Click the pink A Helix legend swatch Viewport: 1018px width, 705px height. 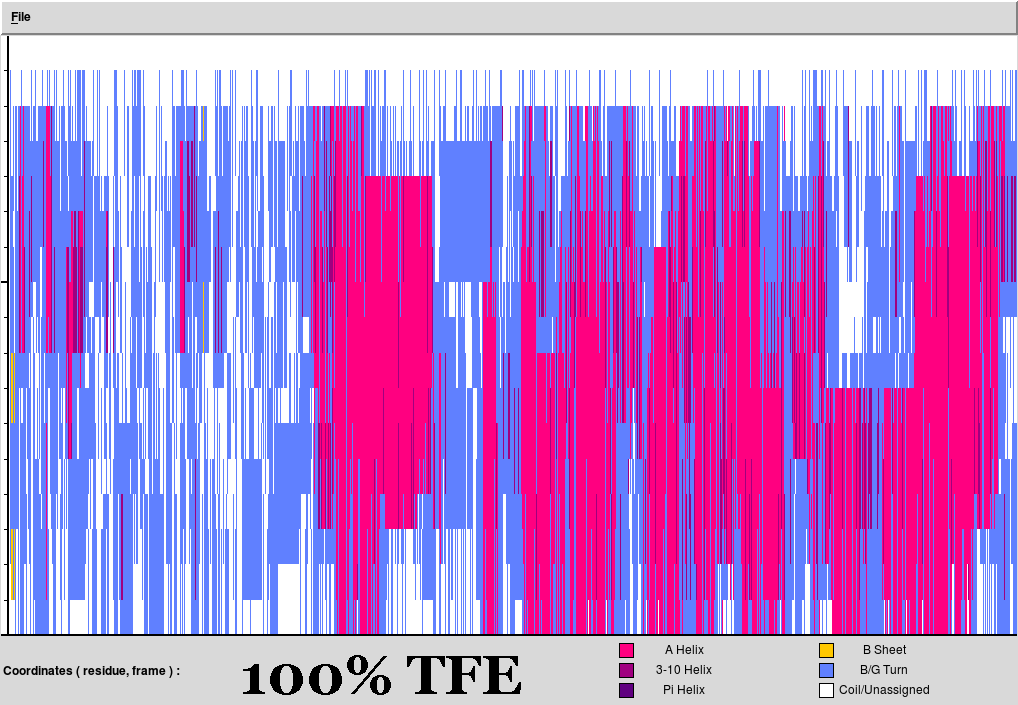point(627,650)
